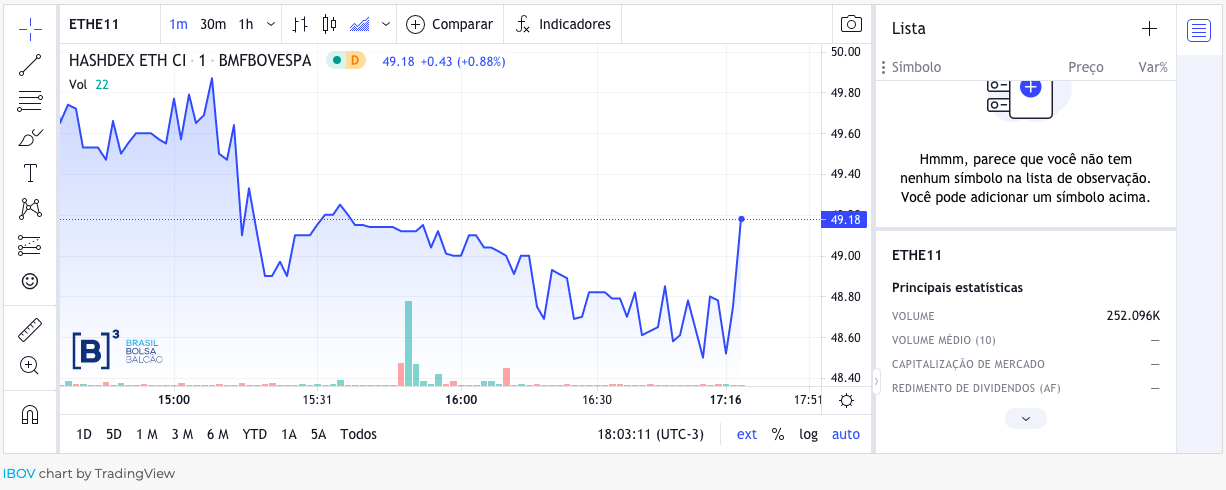Set date range to Todos
Screen dimensions: 1226x490
(359, 434)
